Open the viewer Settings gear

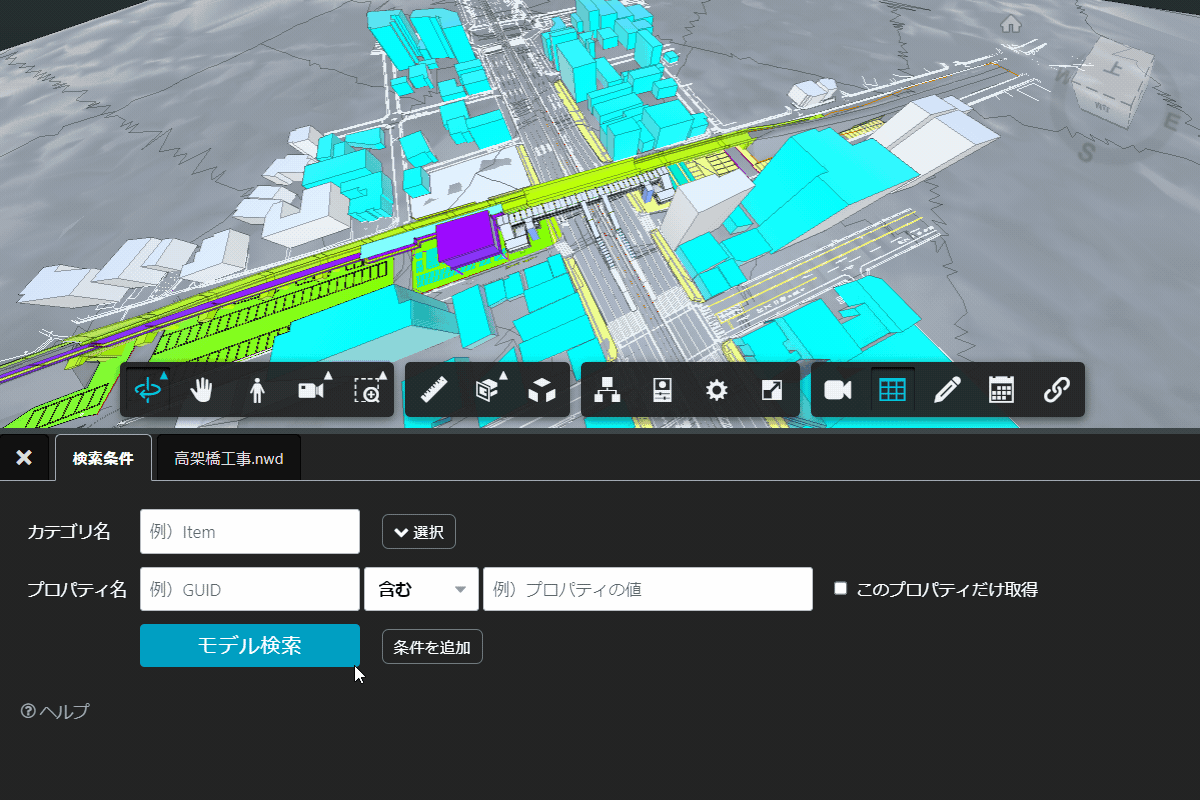coord(716,390)
